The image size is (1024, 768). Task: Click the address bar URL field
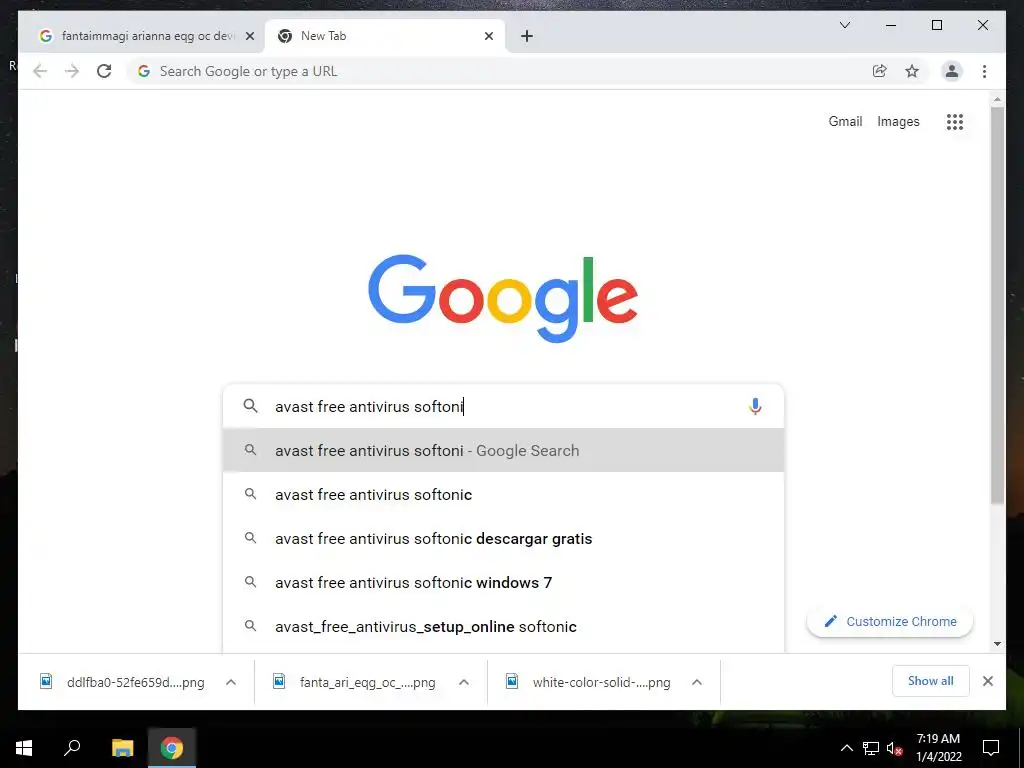496,71
